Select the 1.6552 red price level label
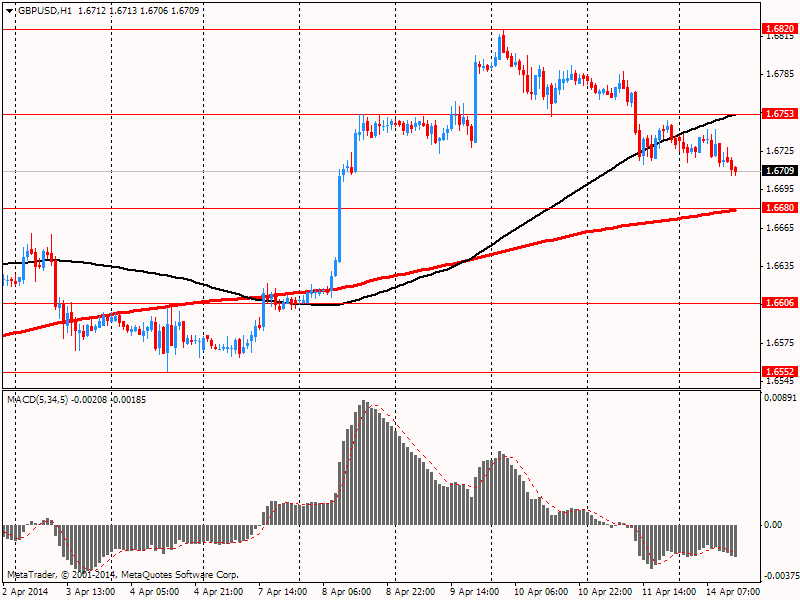The height and width of the screenshot is (600, 800). pos(779,371)
